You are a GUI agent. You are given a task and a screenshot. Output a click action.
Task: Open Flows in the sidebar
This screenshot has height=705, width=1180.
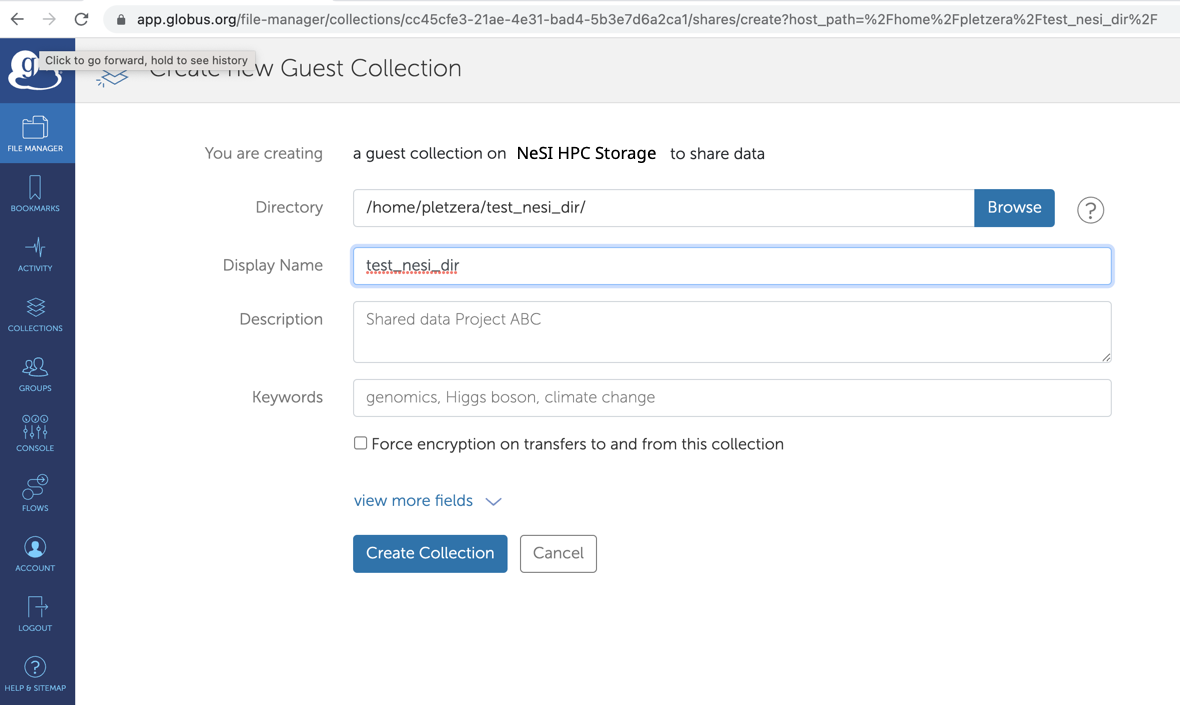point(36,494)
